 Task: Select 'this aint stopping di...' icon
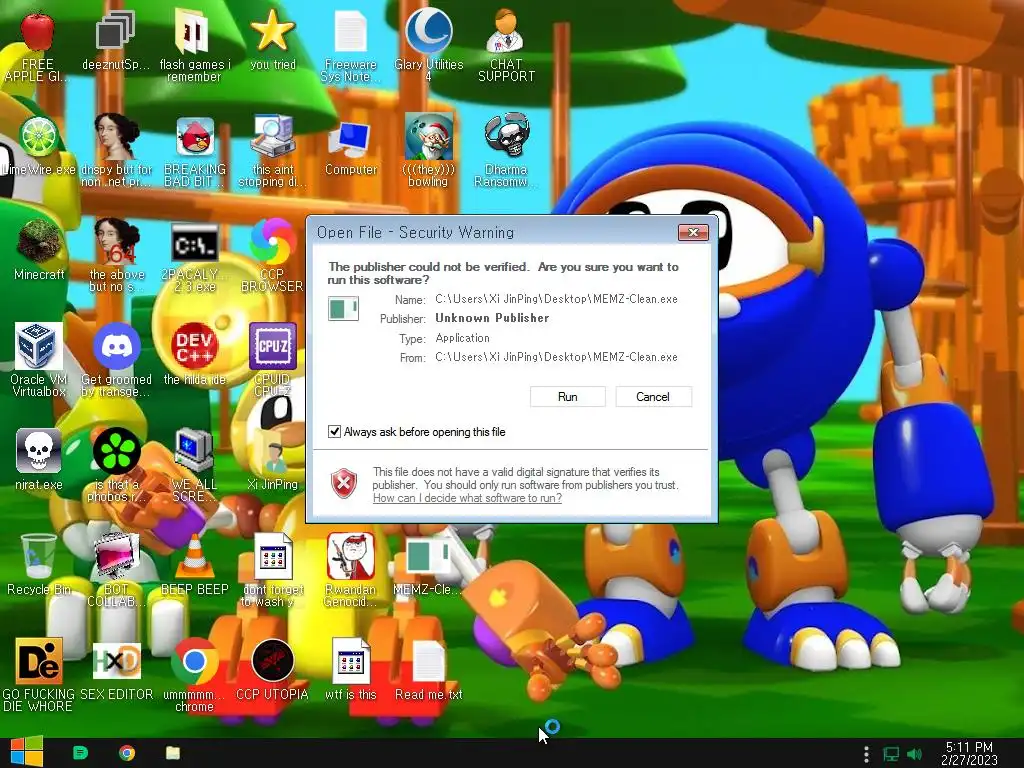click(x=272, y=152)
